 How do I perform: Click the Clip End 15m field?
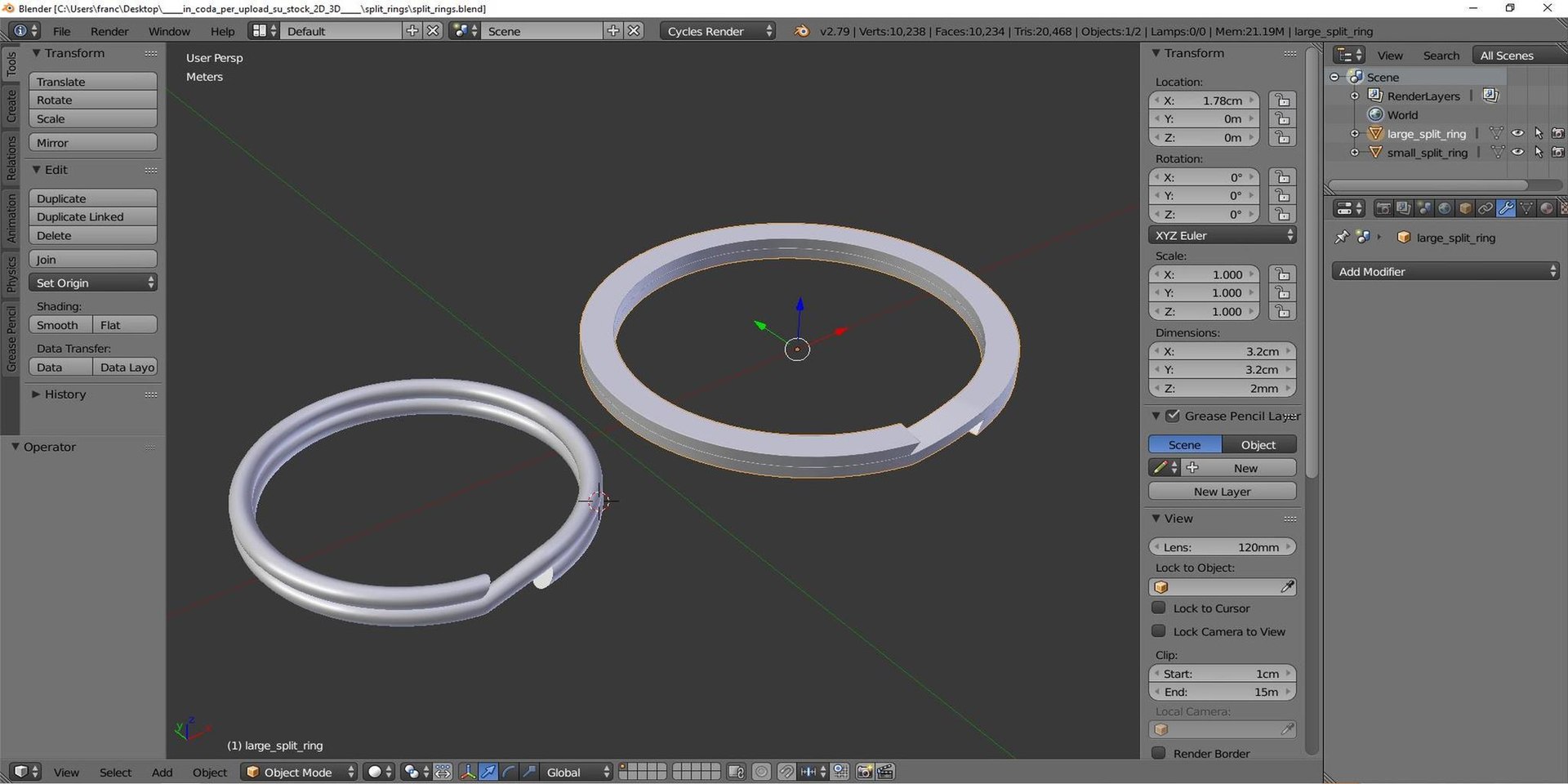(1223, 692)
